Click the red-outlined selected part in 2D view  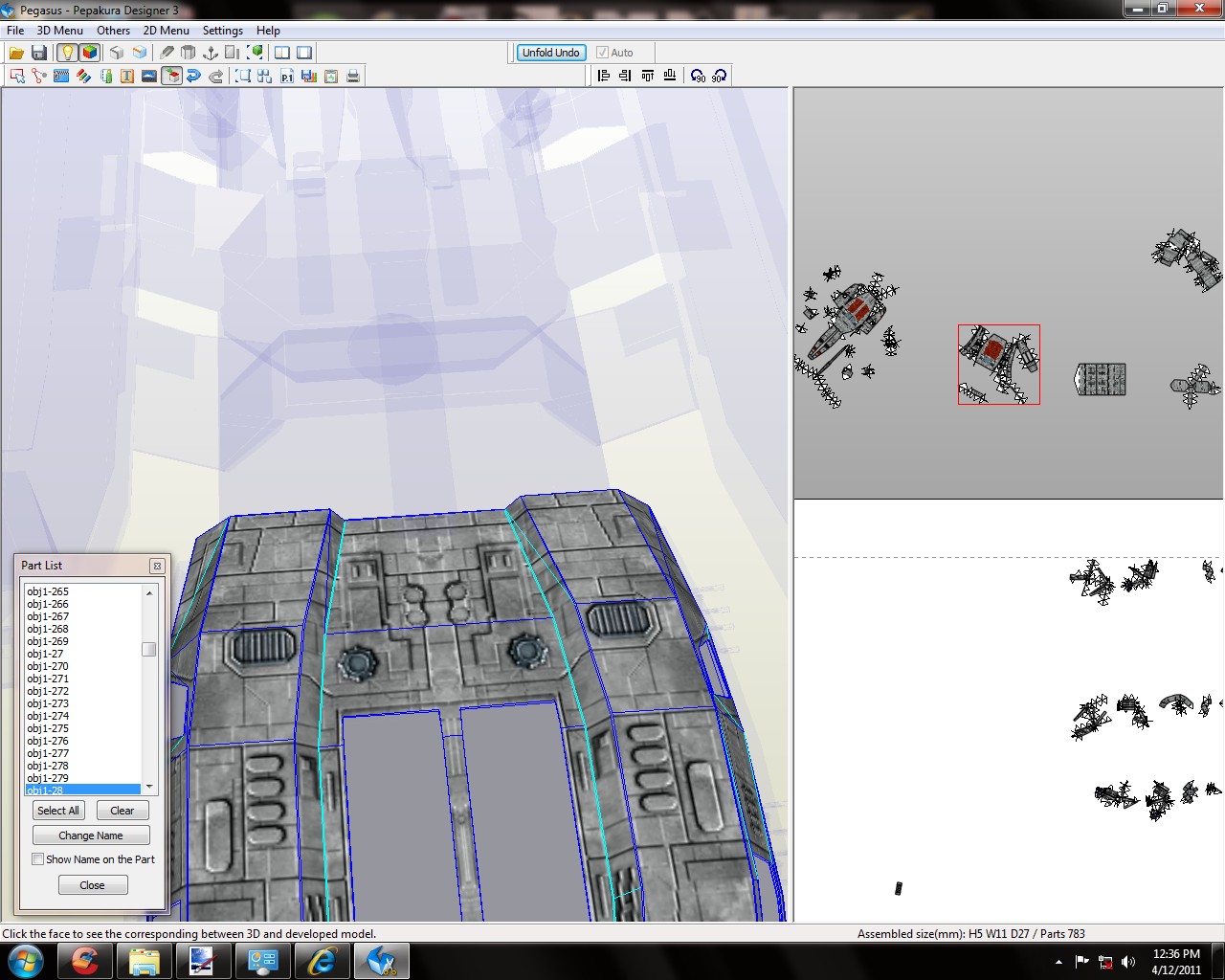pos(999,365)
